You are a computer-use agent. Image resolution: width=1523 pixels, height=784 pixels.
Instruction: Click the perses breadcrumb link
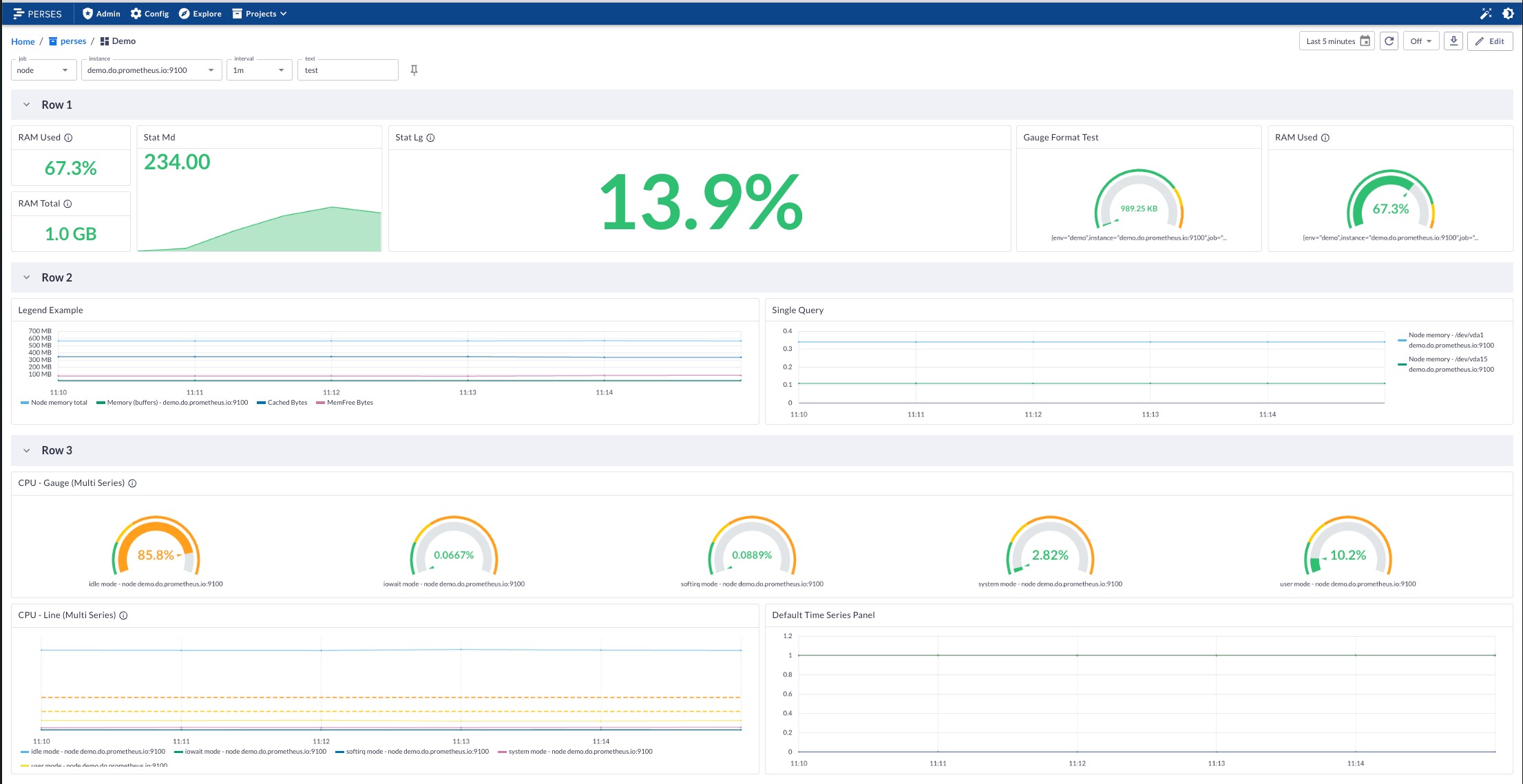pyautogui.click(x=72, y=41)
